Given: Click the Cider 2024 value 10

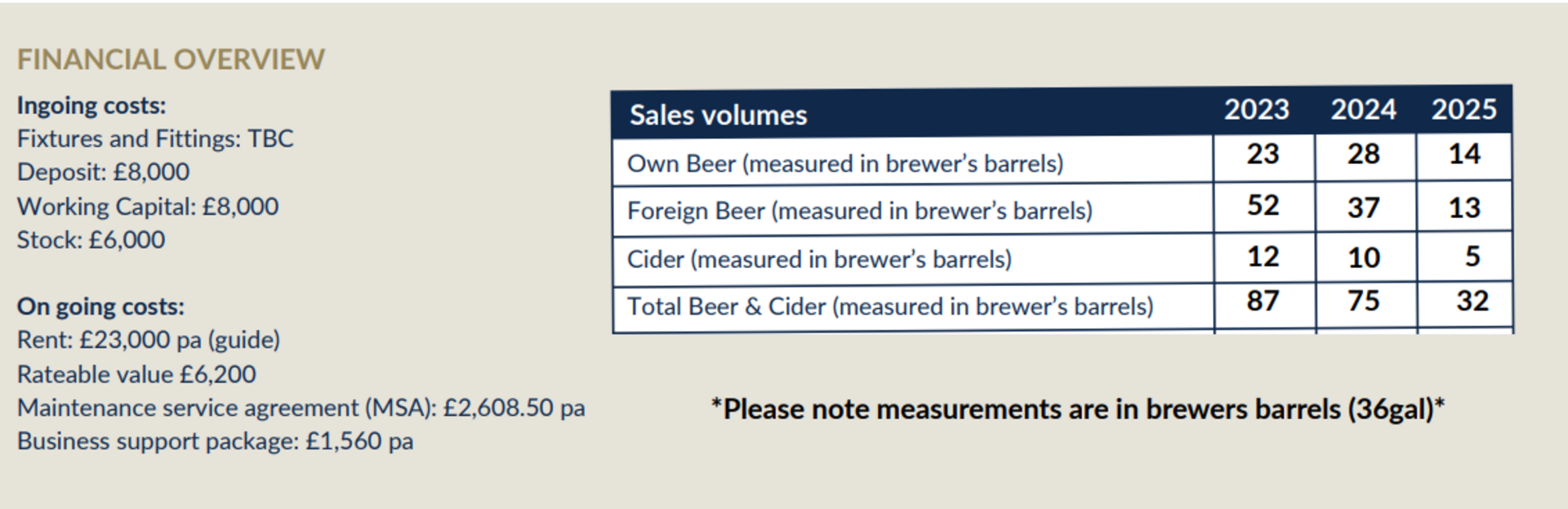Looking at the screenshot, I should pos(1363,258).
